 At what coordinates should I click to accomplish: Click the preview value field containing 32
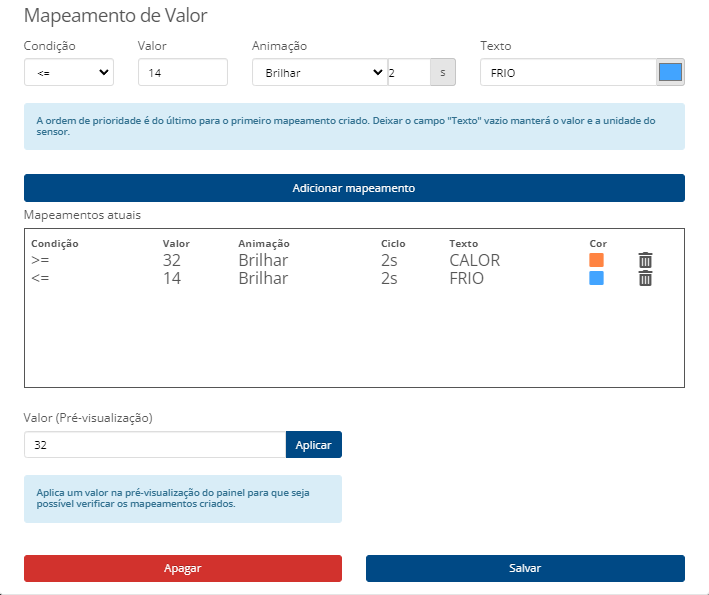click(x=155, y=444)
